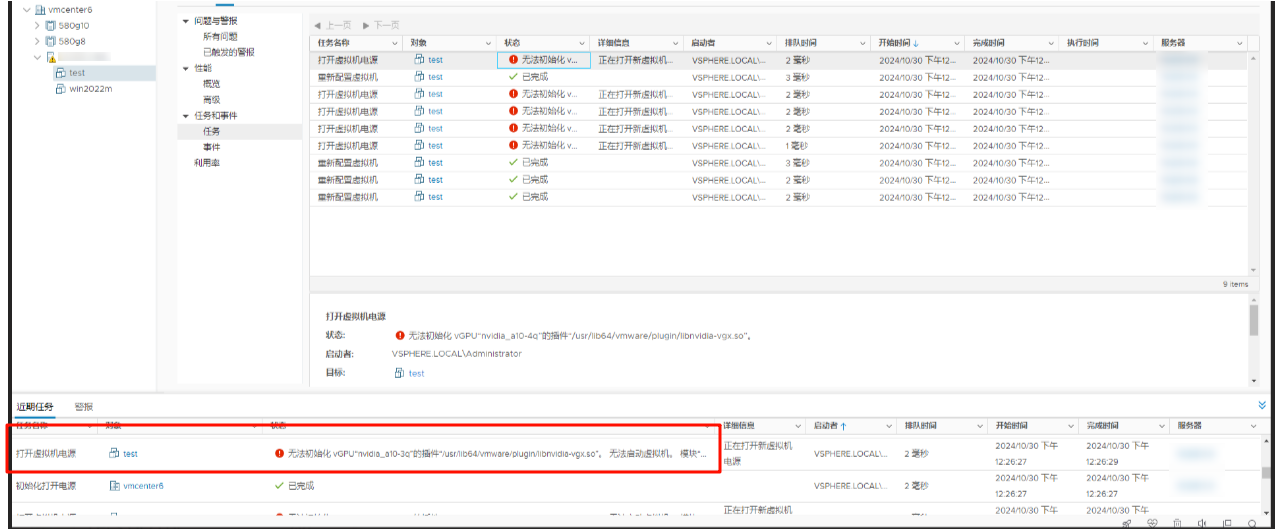
Task: Select 高级 under 性能
Action: (x=211, y=99)
